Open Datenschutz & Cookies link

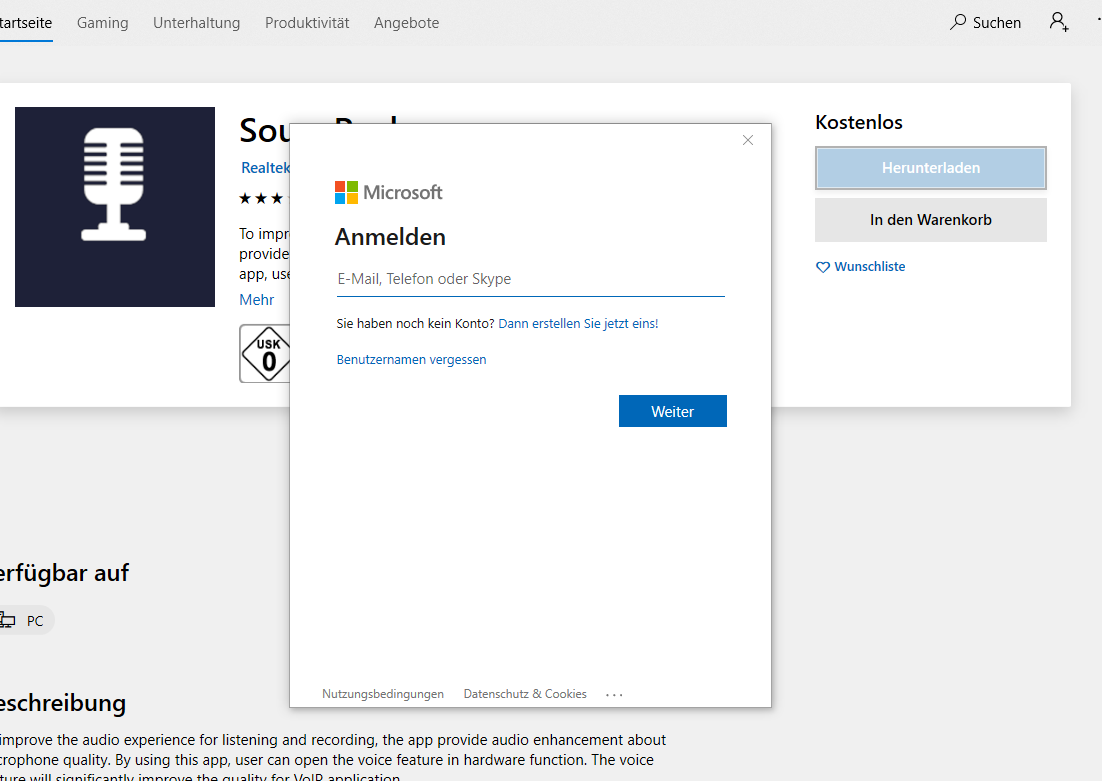pyautogui.click(x=525, y=694)
